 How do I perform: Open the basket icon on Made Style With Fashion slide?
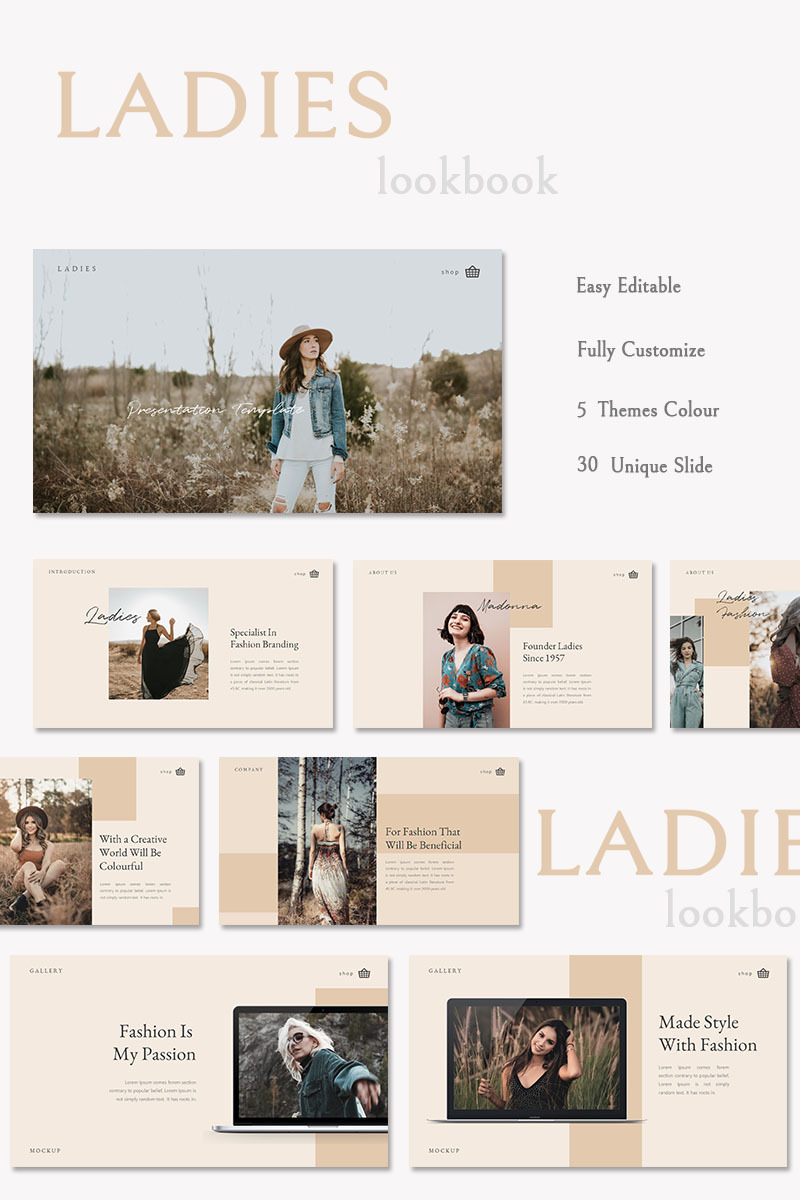pos(763,973)
